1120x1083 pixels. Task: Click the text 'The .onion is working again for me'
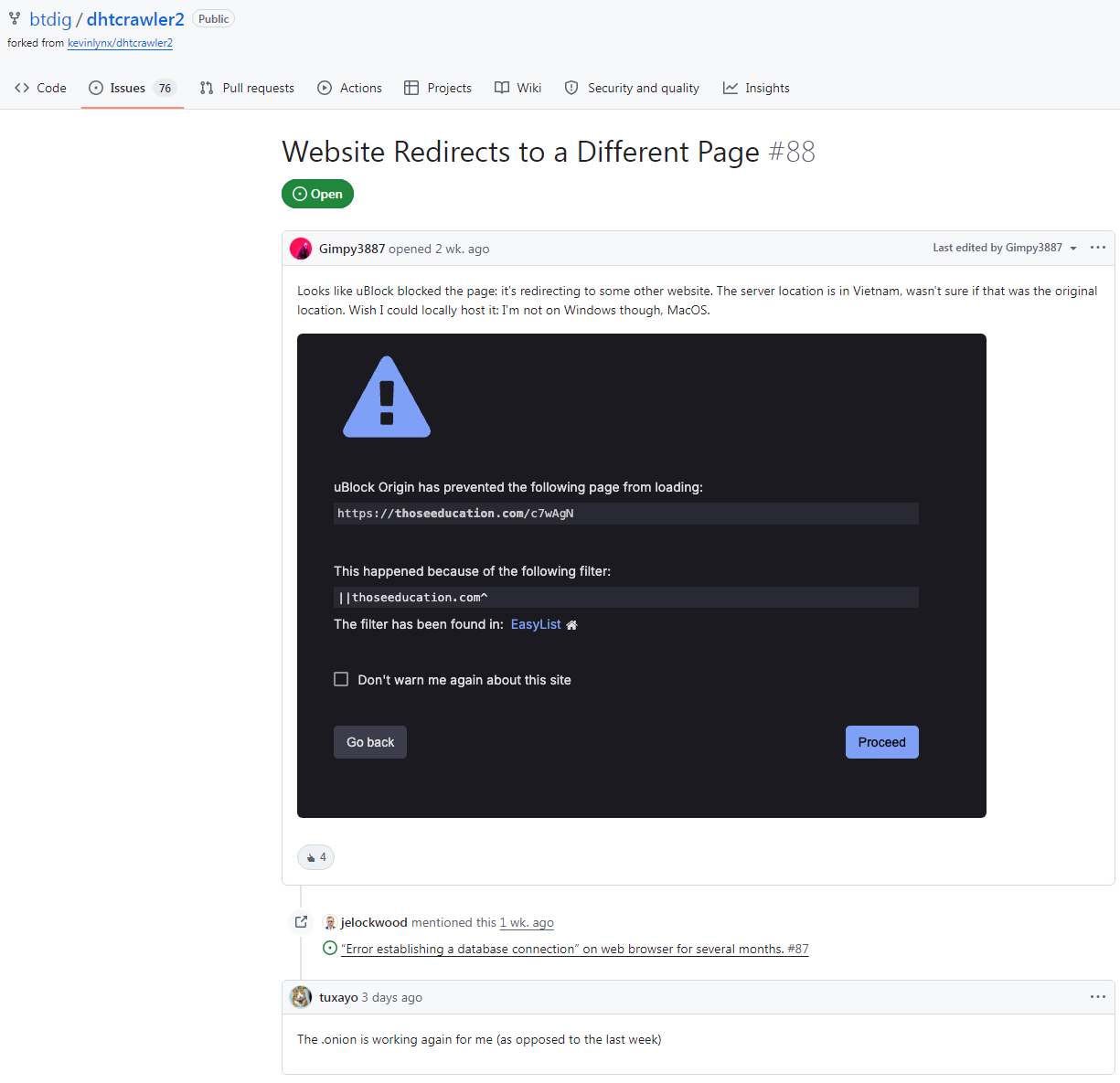(x=395, y=1039)
